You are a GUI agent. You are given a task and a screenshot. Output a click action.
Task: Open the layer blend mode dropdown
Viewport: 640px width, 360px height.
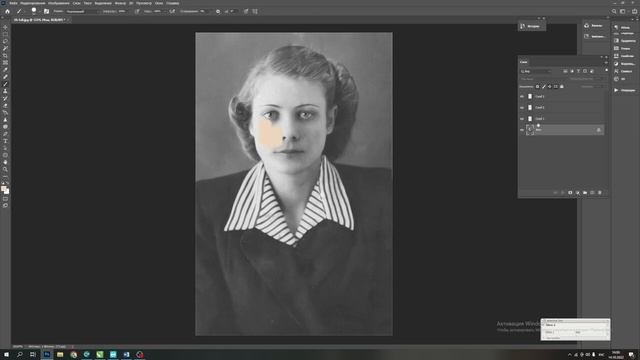(x=542, y=79)
